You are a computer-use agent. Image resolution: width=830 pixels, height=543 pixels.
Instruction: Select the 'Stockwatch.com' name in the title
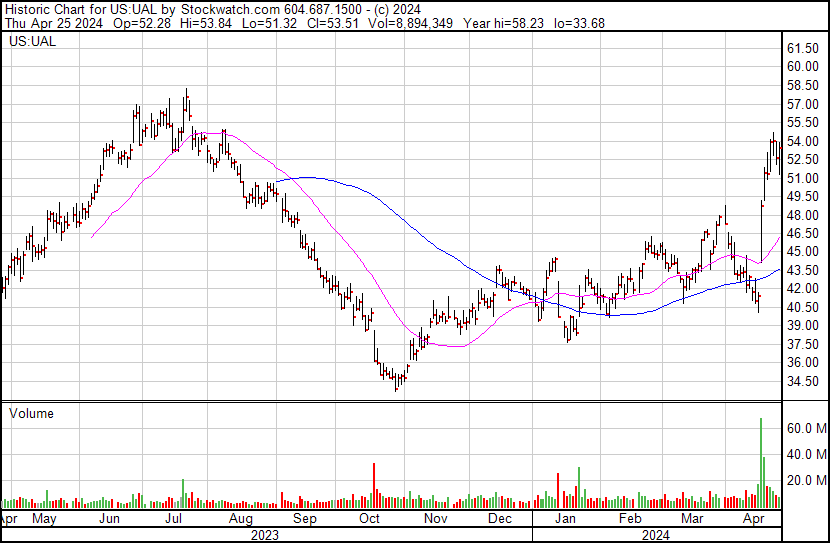tap(230, 10)
